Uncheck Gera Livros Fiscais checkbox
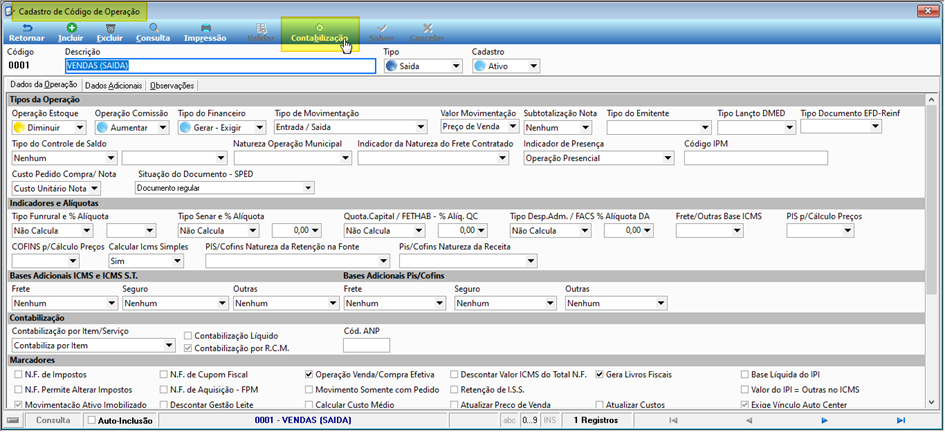Viewport: 945px width, 432px height. point(600,374)
